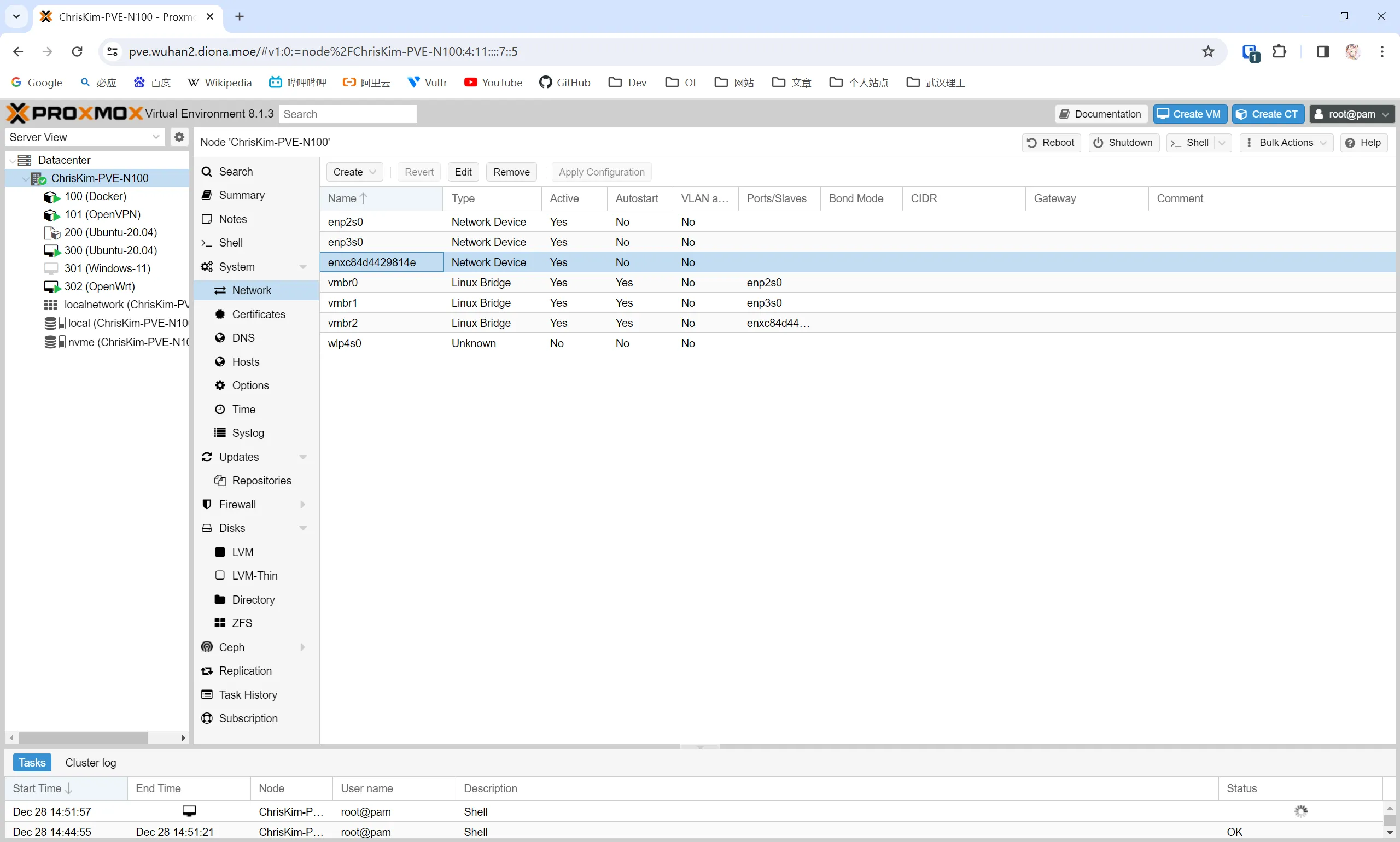
Task: Select the vmbr0 bridge row
Action: [x=857, y=283]
